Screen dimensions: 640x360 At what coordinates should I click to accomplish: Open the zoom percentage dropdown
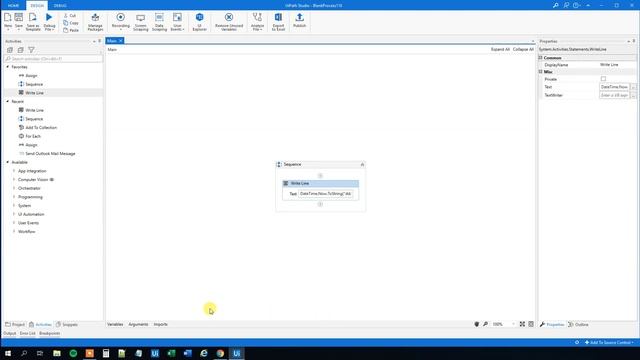click(x=513, y=324)
